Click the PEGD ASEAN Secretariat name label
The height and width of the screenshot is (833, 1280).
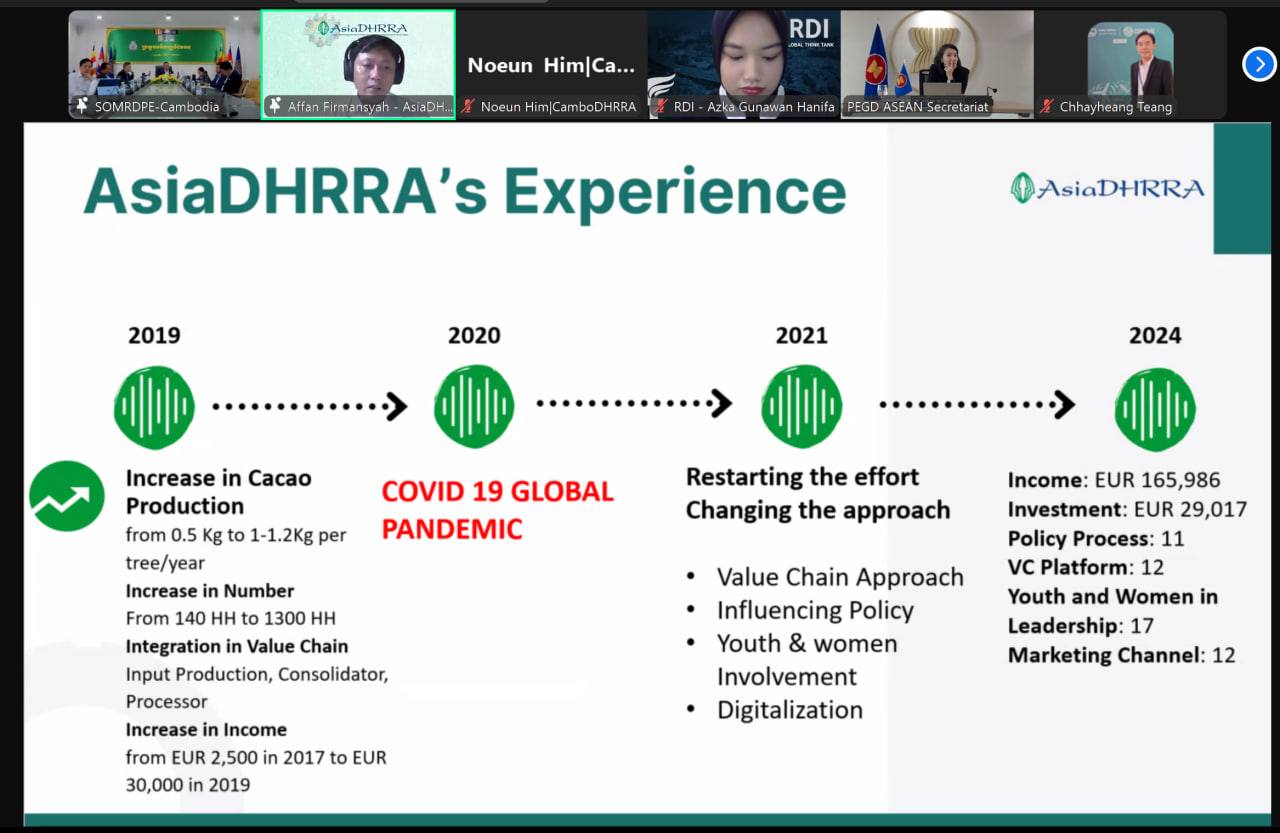click(x=917, y=107)
